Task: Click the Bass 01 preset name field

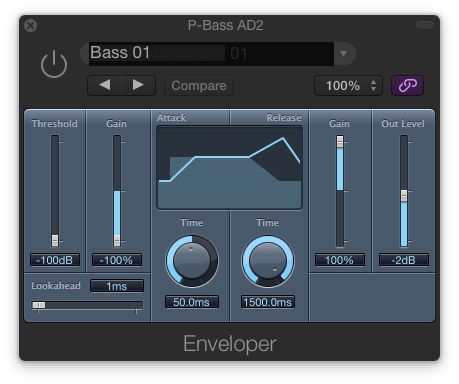Action: pos(211,53)
